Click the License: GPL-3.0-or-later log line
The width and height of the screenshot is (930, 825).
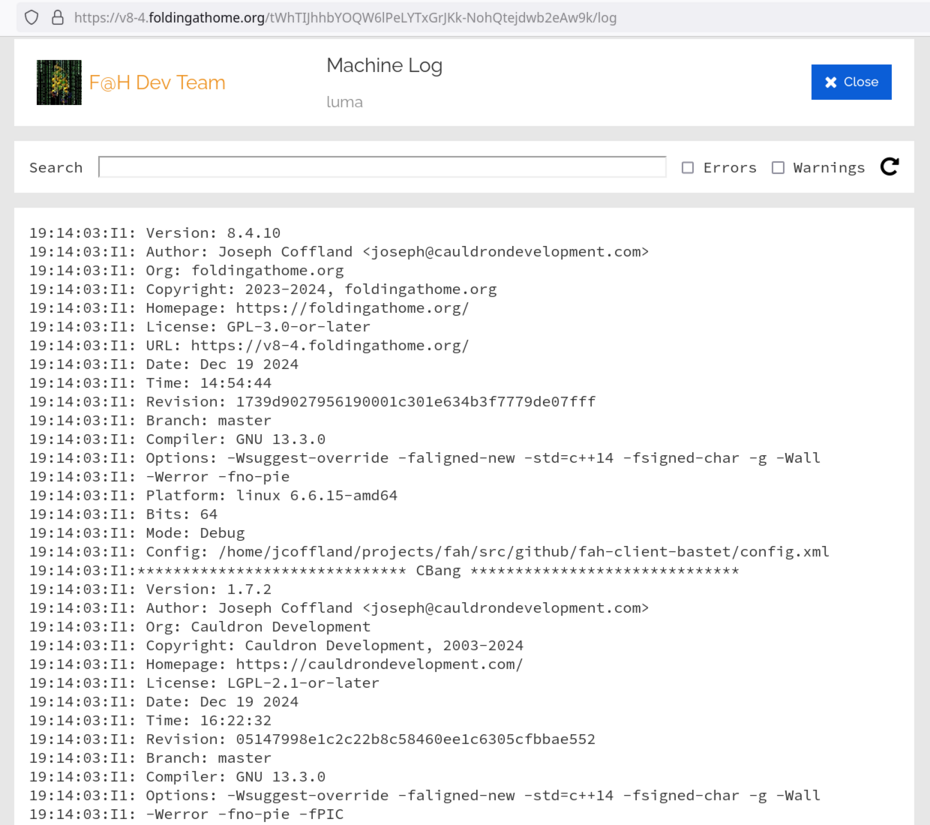tap(200, 327)
